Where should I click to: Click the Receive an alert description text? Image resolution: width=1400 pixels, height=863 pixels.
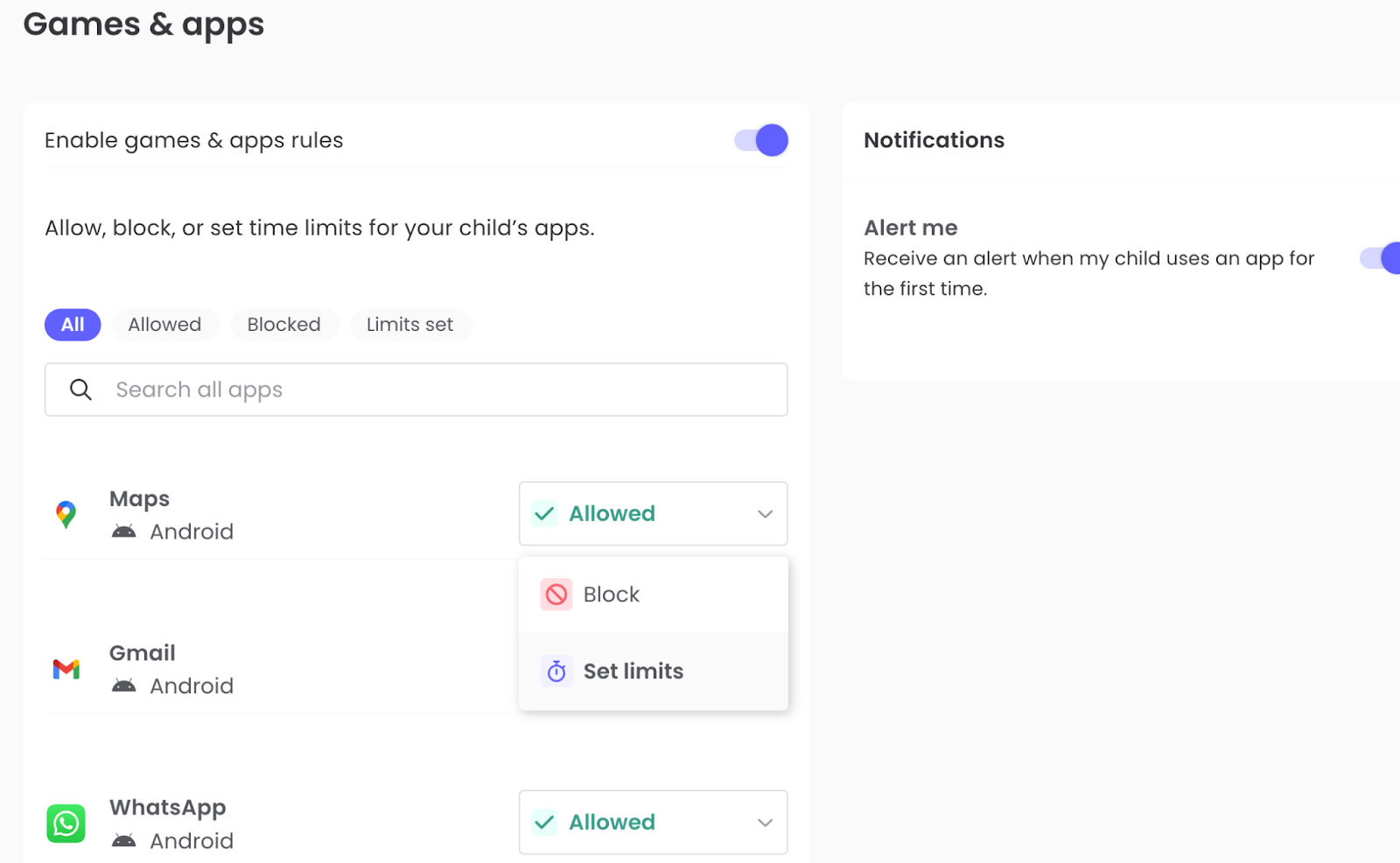[x=1088, y=273]
